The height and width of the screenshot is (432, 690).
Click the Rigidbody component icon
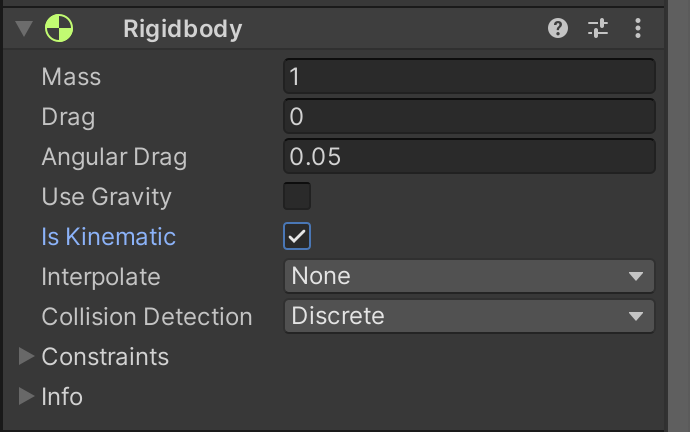[59, 29]
